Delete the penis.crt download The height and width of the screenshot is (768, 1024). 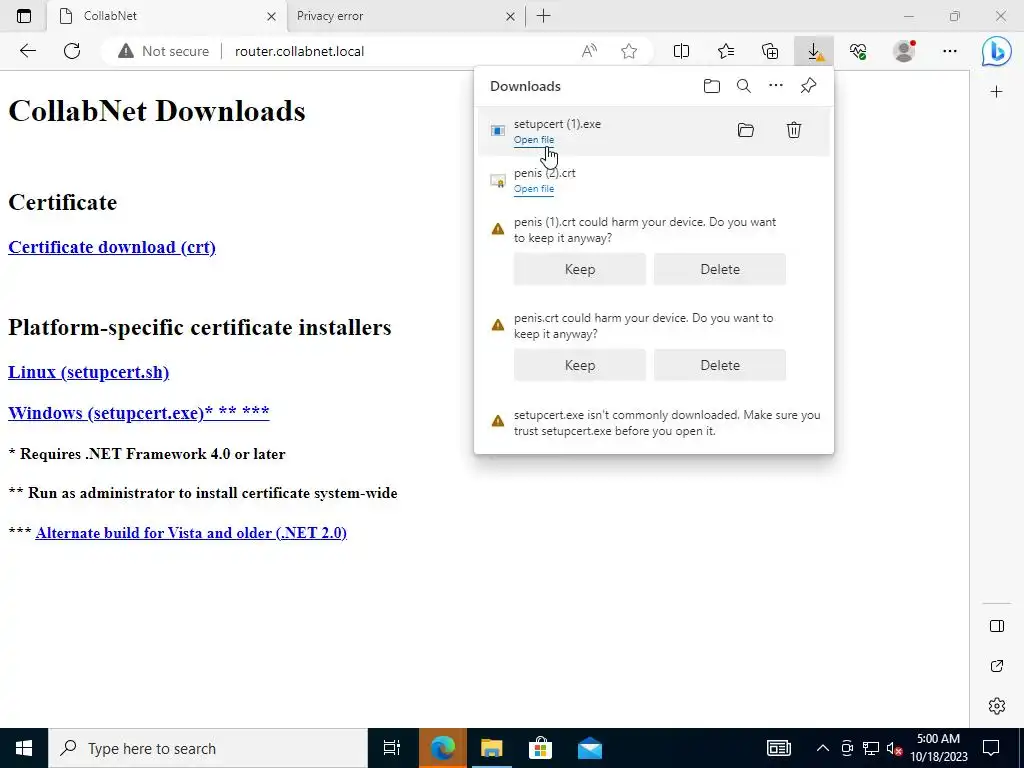pyautogui.click(x=720, y=365)
